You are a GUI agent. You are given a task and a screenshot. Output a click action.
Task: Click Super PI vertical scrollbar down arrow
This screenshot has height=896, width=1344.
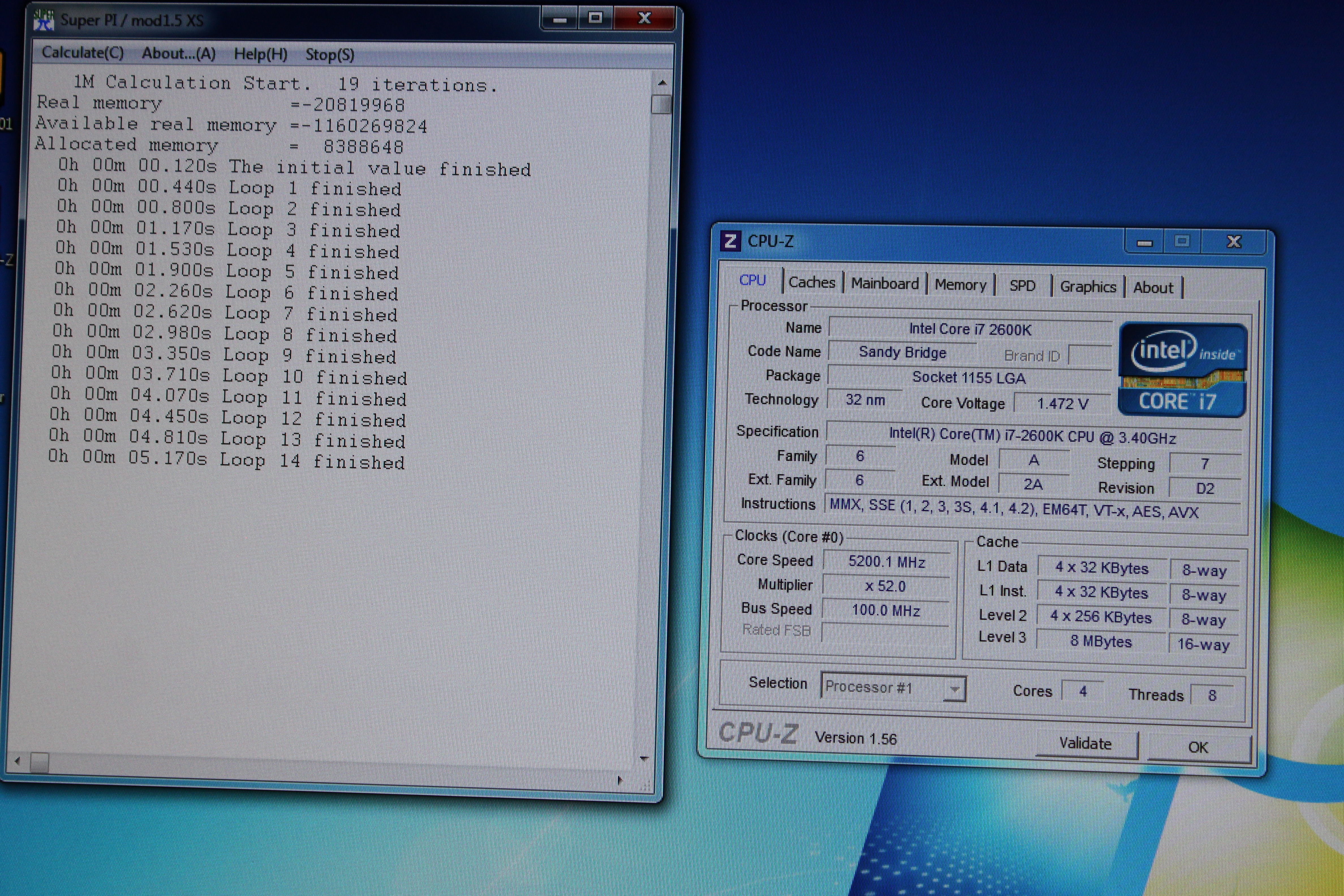[x=644, y=759]
